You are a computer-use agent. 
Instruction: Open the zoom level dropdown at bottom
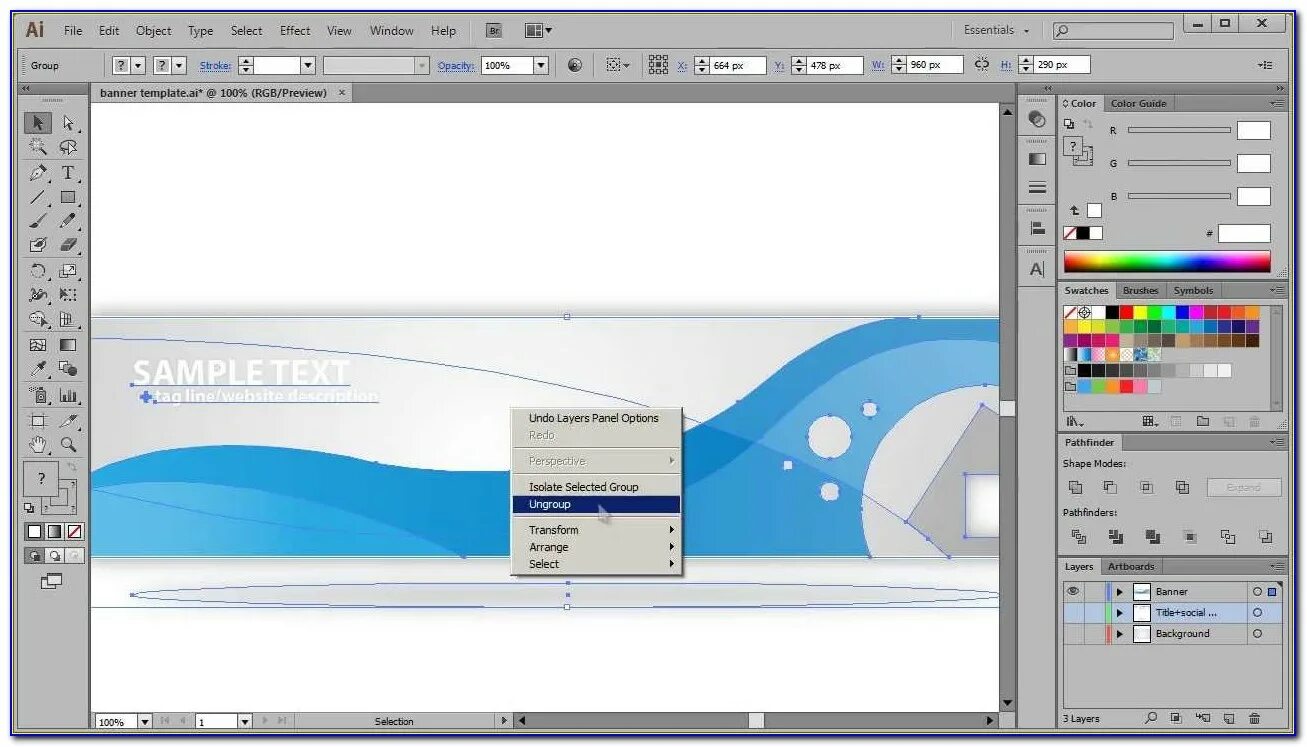pyautogui.click(x=145, y=721)
